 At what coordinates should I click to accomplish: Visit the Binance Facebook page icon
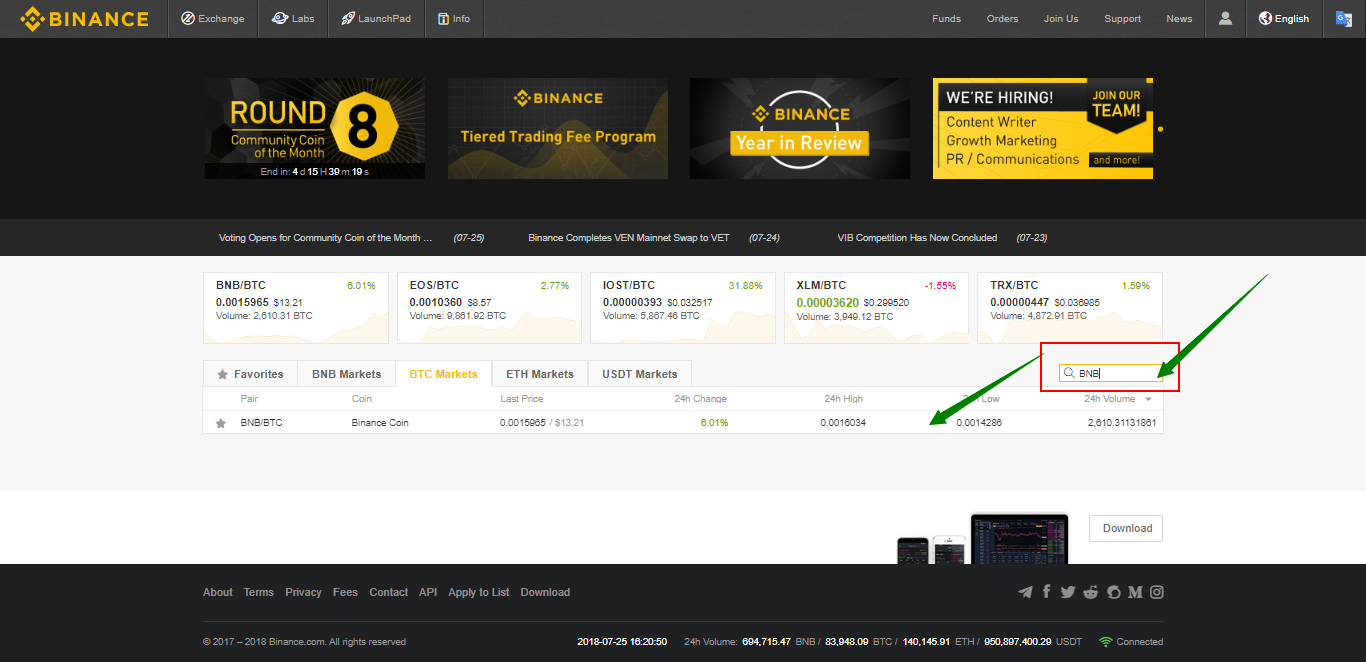click(x=1047, y=592)
